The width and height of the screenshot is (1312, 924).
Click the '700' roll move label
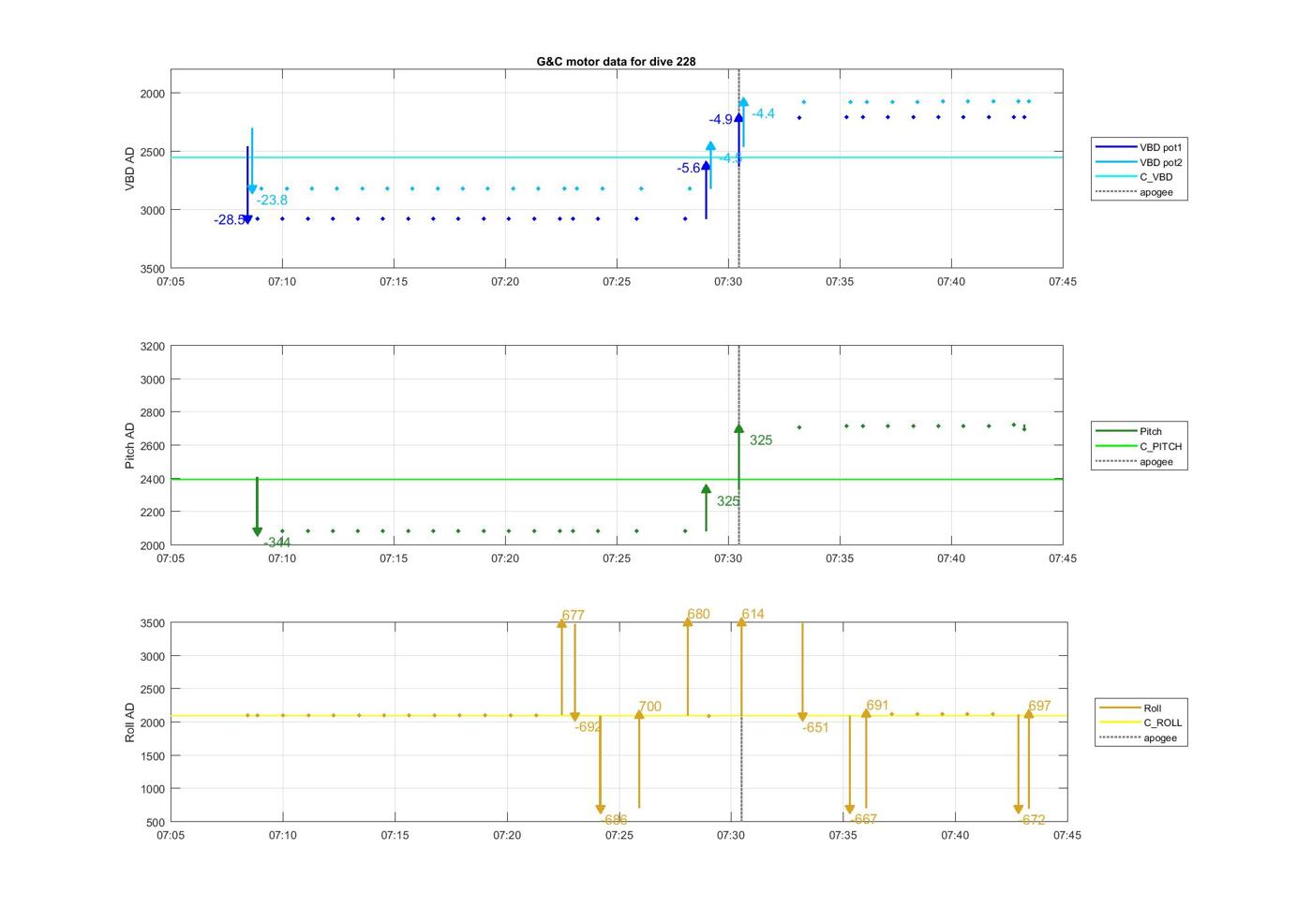[649, 707]
